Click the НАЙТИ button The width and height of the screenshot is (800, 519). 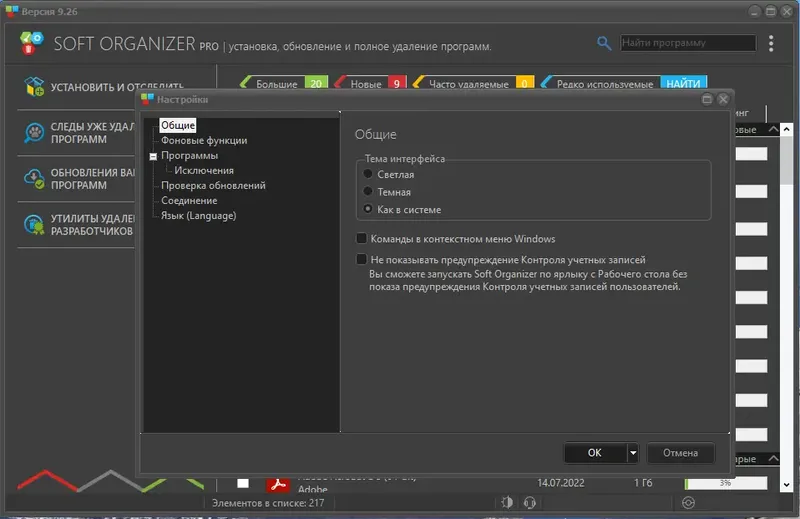coord(683,83)
